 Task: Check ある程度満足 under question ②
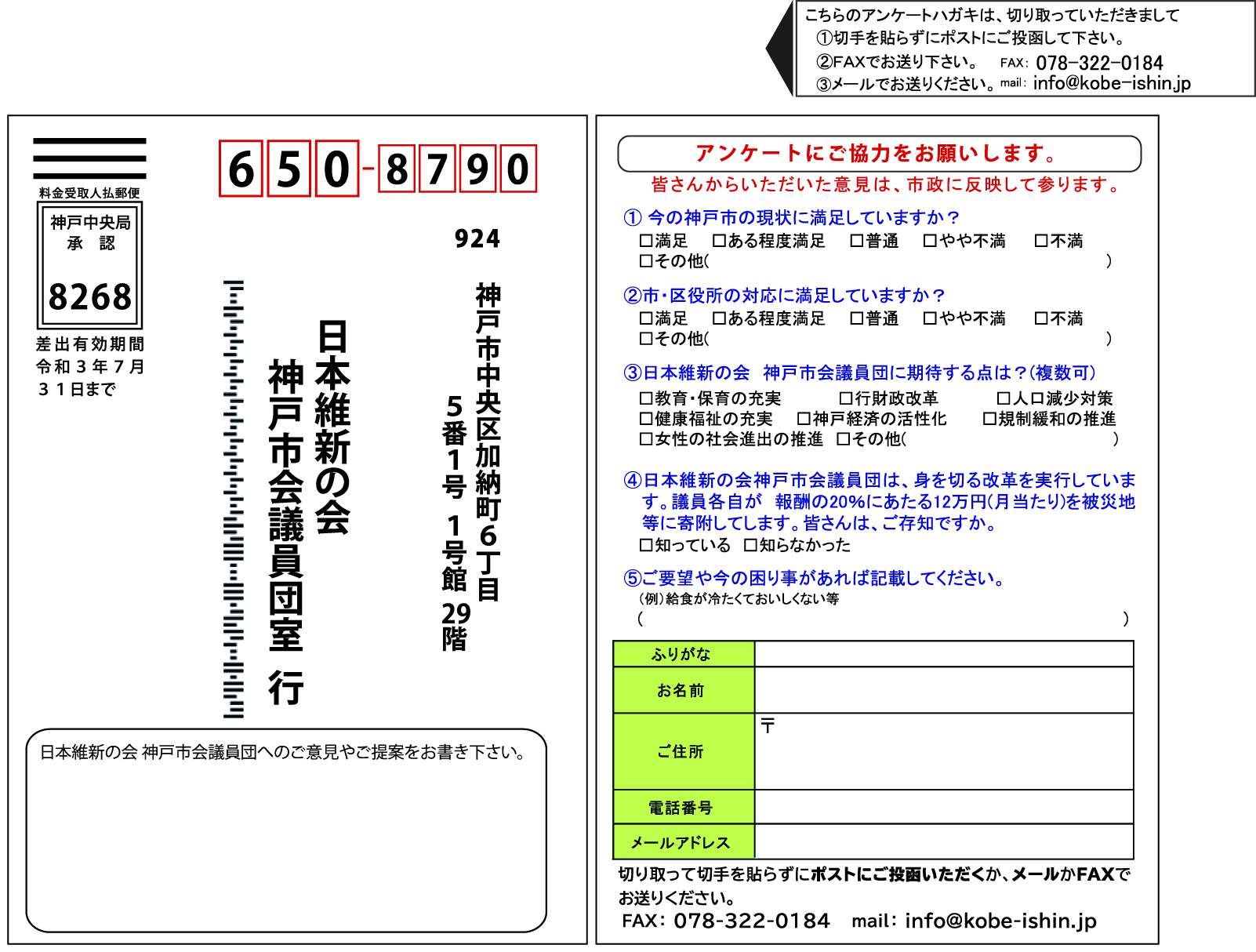coord(719,318)
